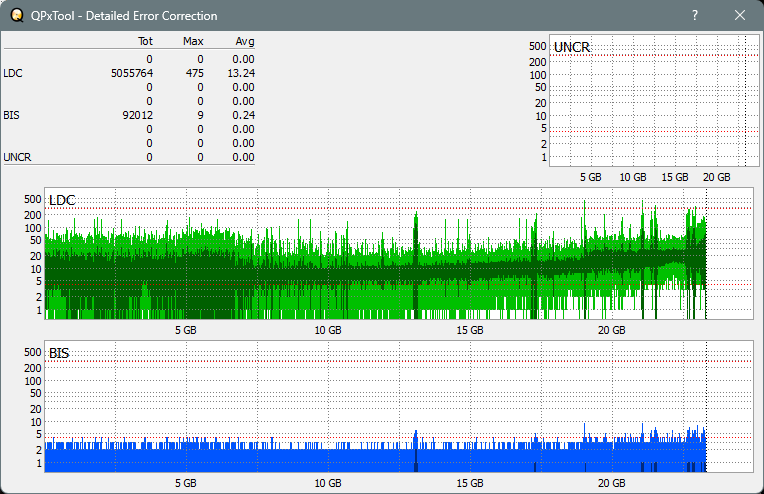Click the LDC title inside the green graph

[62, 201]
